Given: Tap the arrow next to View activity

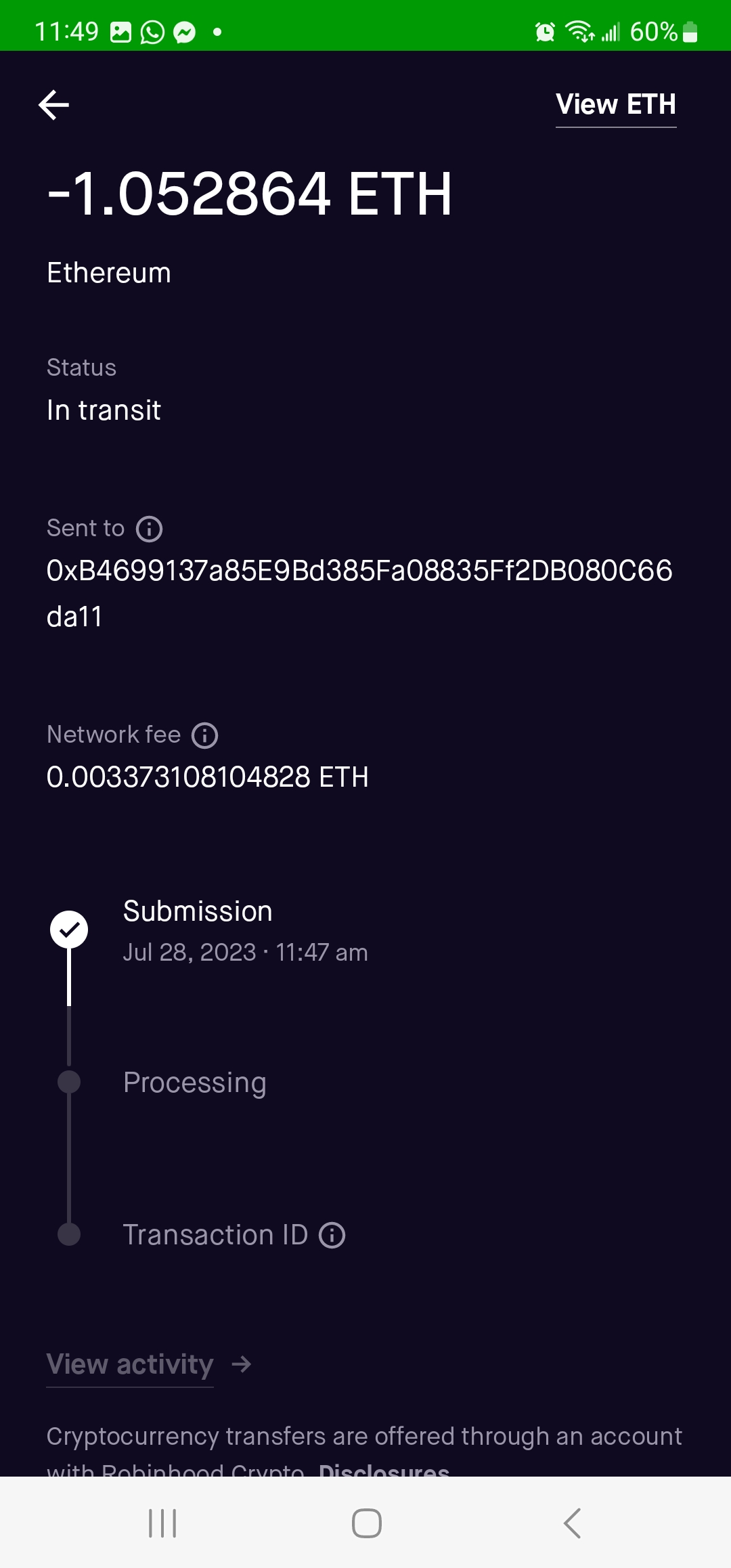Looking at the screenshot, I should pos(242,1364).
